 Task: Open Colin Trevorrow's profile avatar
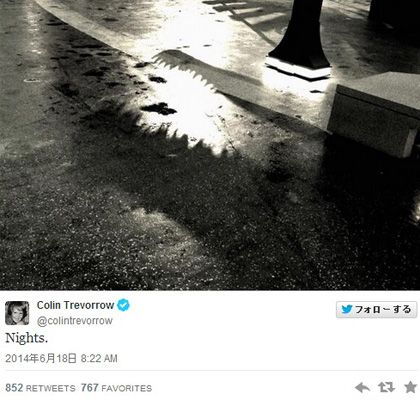(17, 313)
